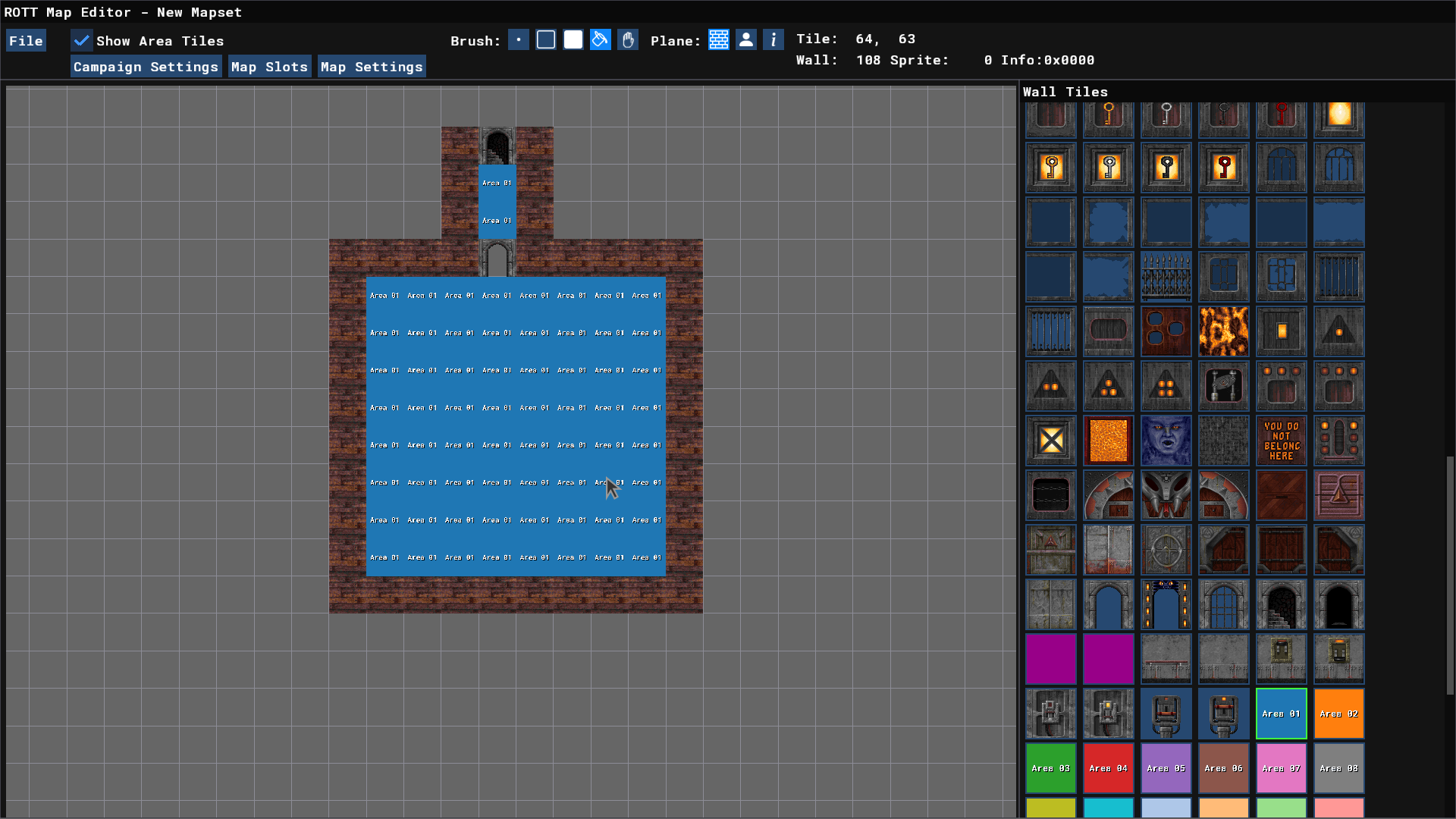The height and width of the screenshot is (819, 1456).
Task: Switch to the info plane
Action: point(773,40)
